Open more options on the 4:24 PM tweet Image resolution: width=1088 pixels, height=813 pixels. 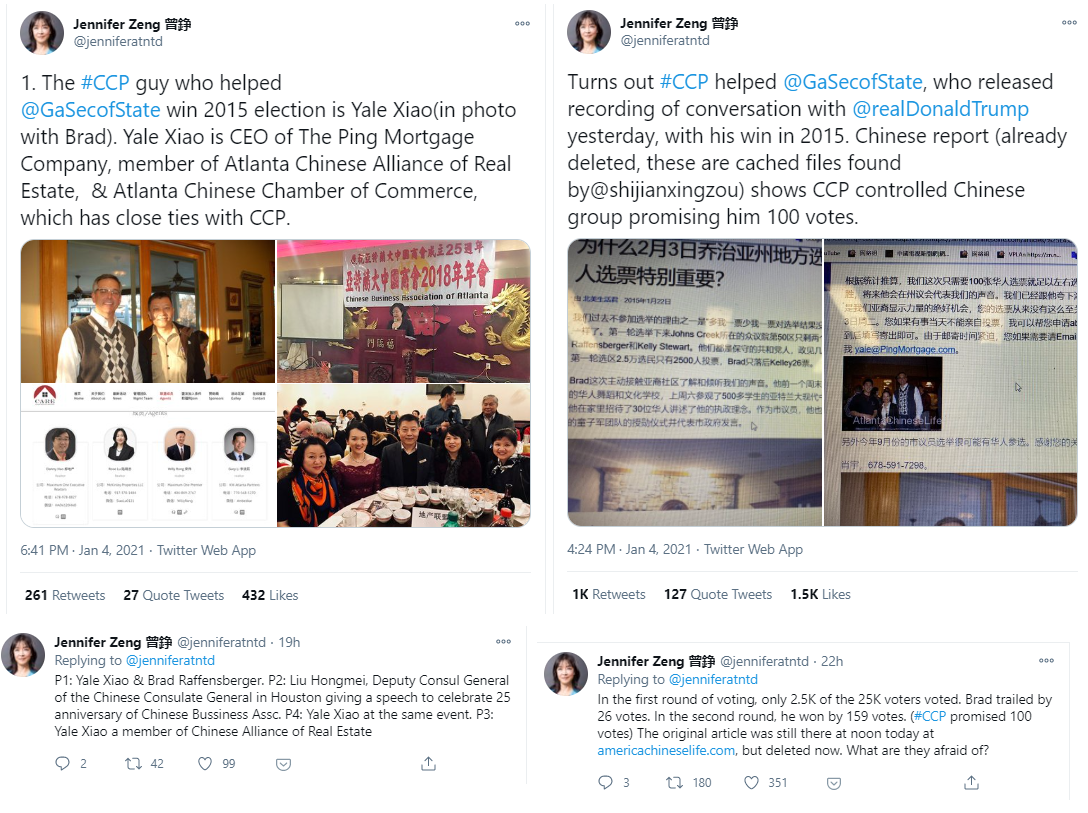(x=1069, y=23)
